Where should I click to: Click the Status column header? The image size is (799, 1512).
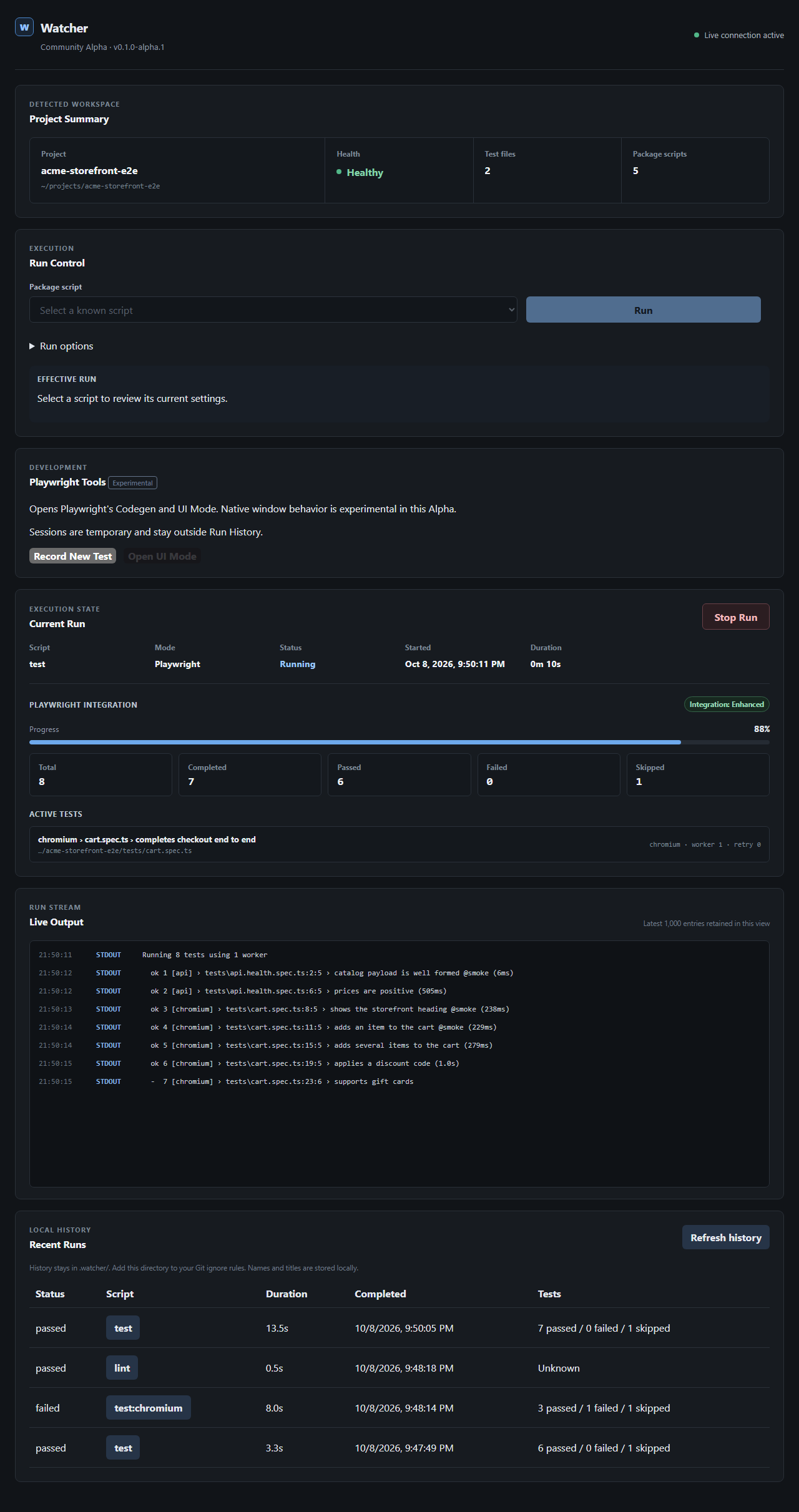point(50,1294)
